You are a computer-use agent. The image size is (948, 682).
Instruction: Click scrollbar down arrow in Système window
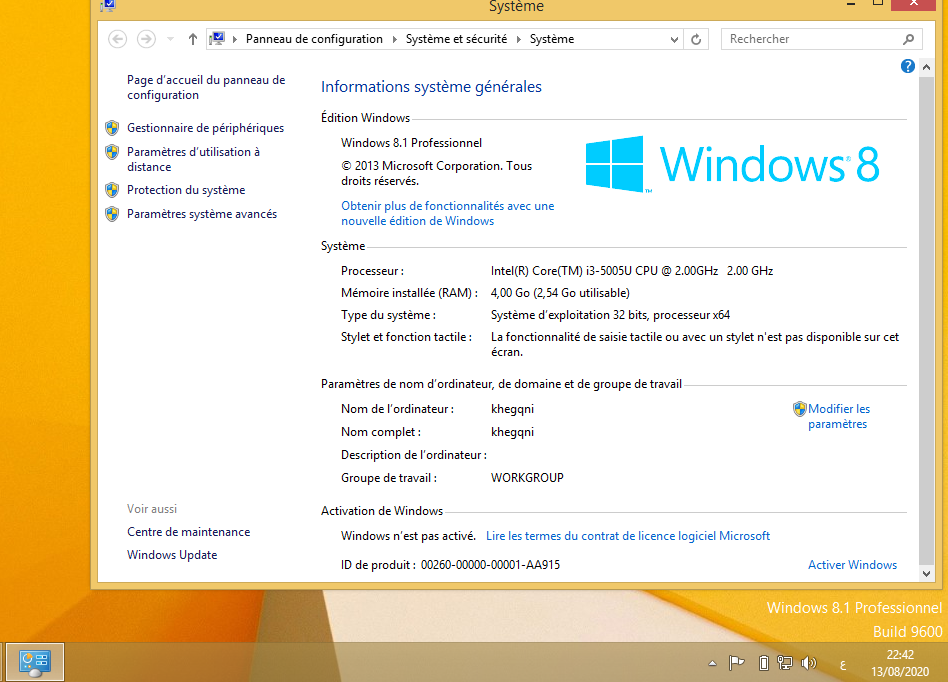926,574
